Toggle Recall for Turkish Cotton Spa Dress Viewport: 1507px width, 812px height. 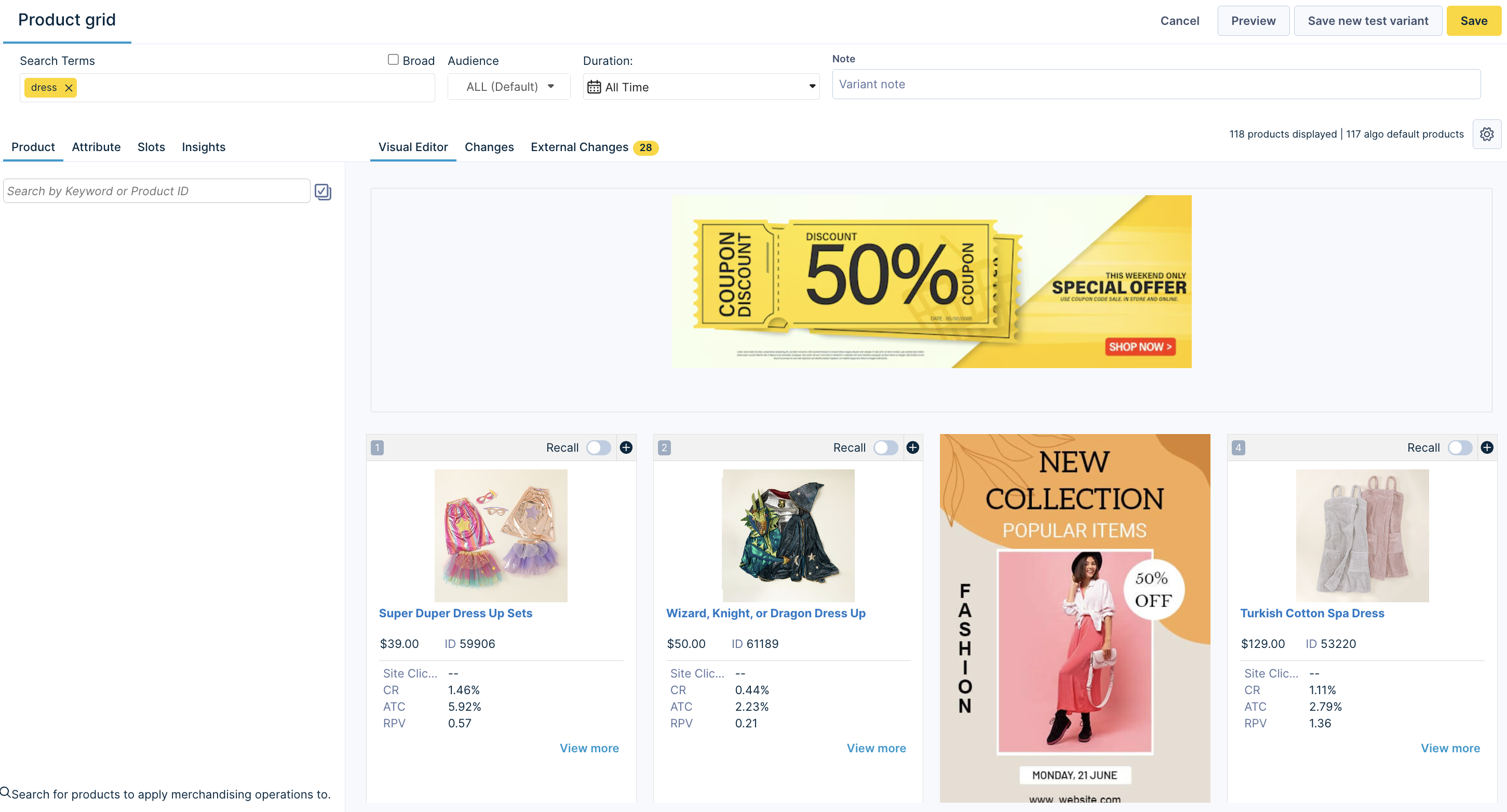(x=1460, y=448)
